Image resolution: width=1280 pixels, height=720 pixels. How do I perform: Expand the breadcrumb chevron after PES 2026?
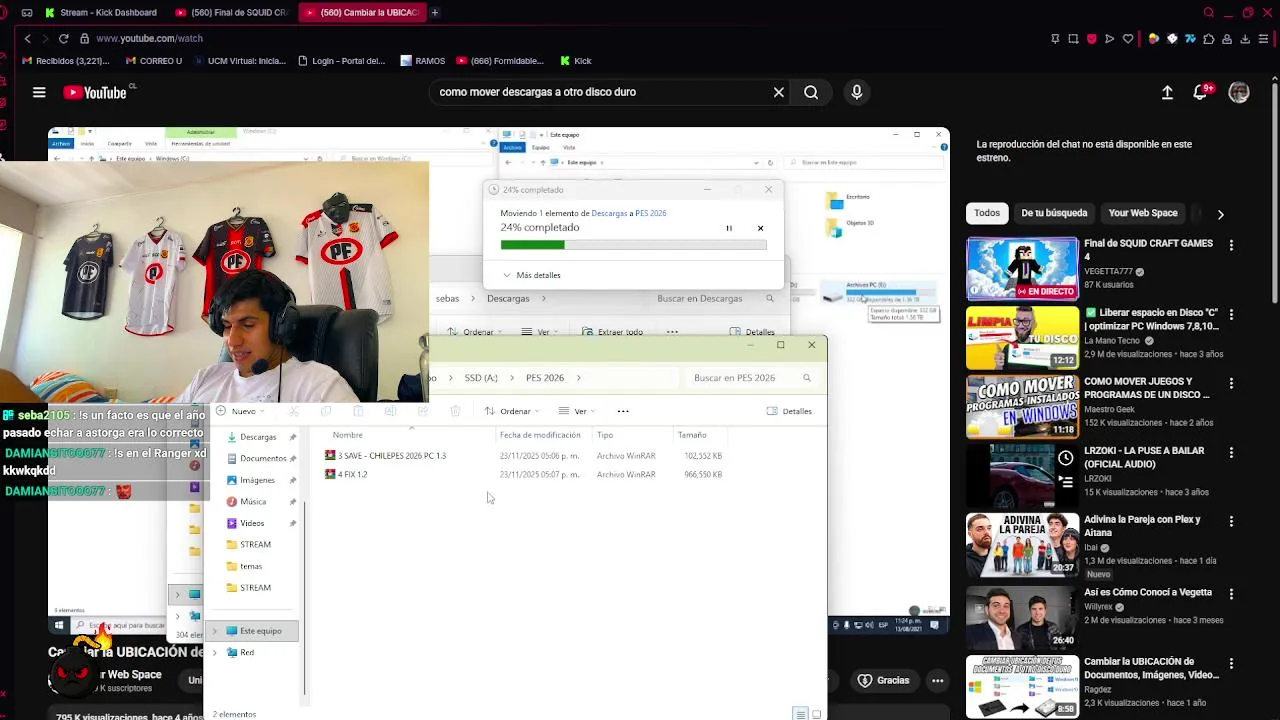point(579,378)
